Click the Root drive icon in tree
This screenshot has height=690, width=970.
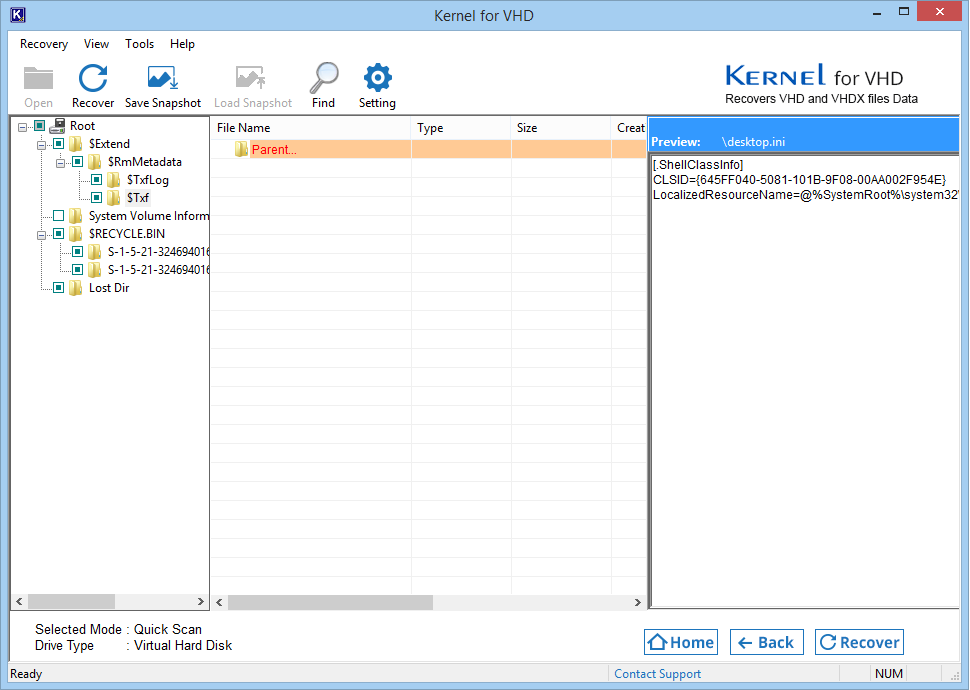tap(58, 126)
